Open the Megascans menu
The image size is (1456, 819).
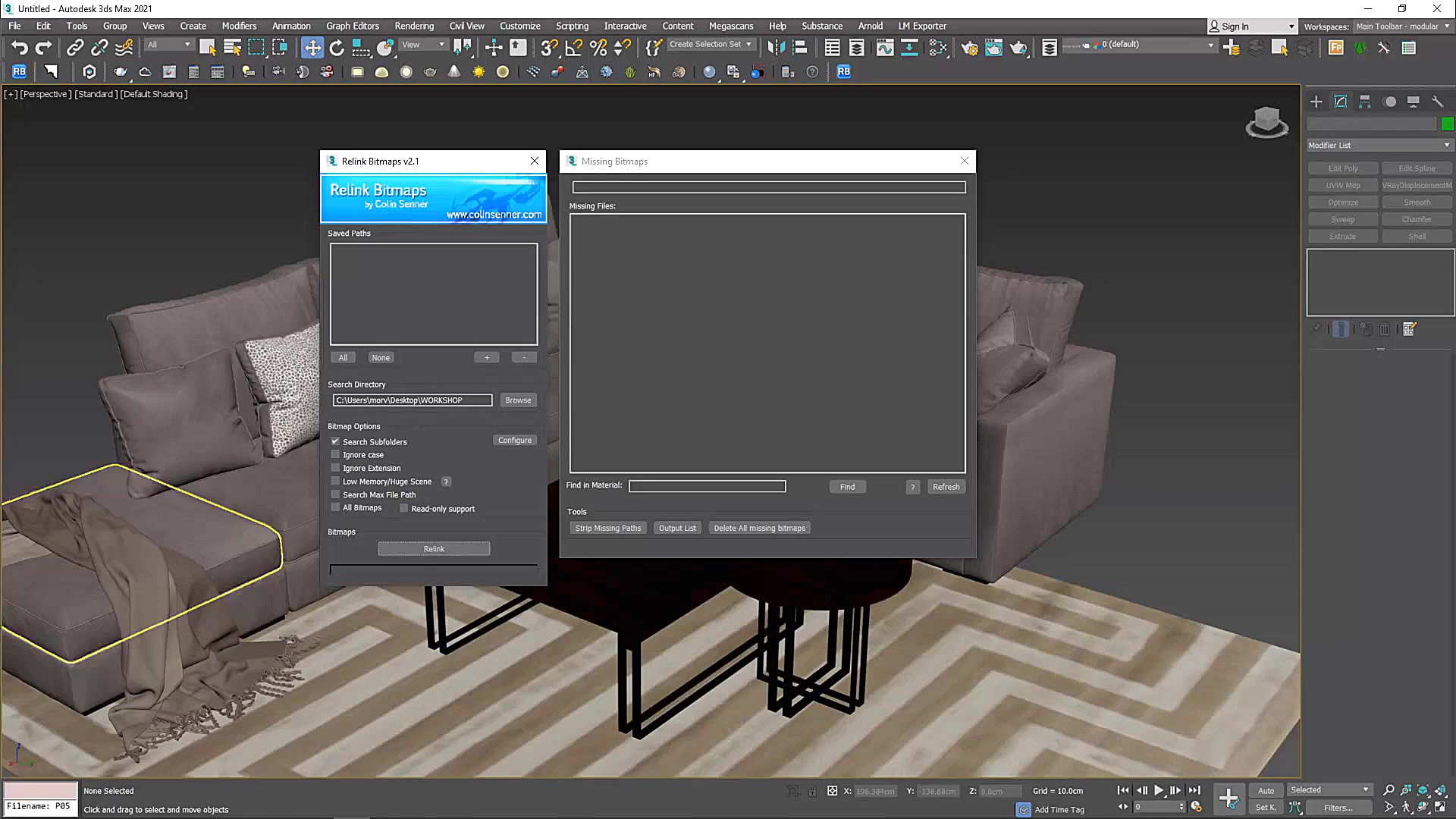[730, 26]
